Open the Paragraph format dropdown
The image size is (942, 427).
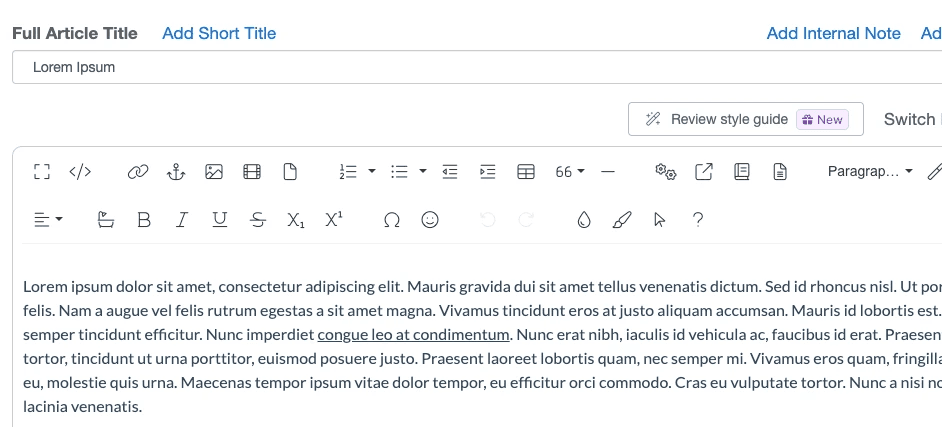(x=870, y=172)
